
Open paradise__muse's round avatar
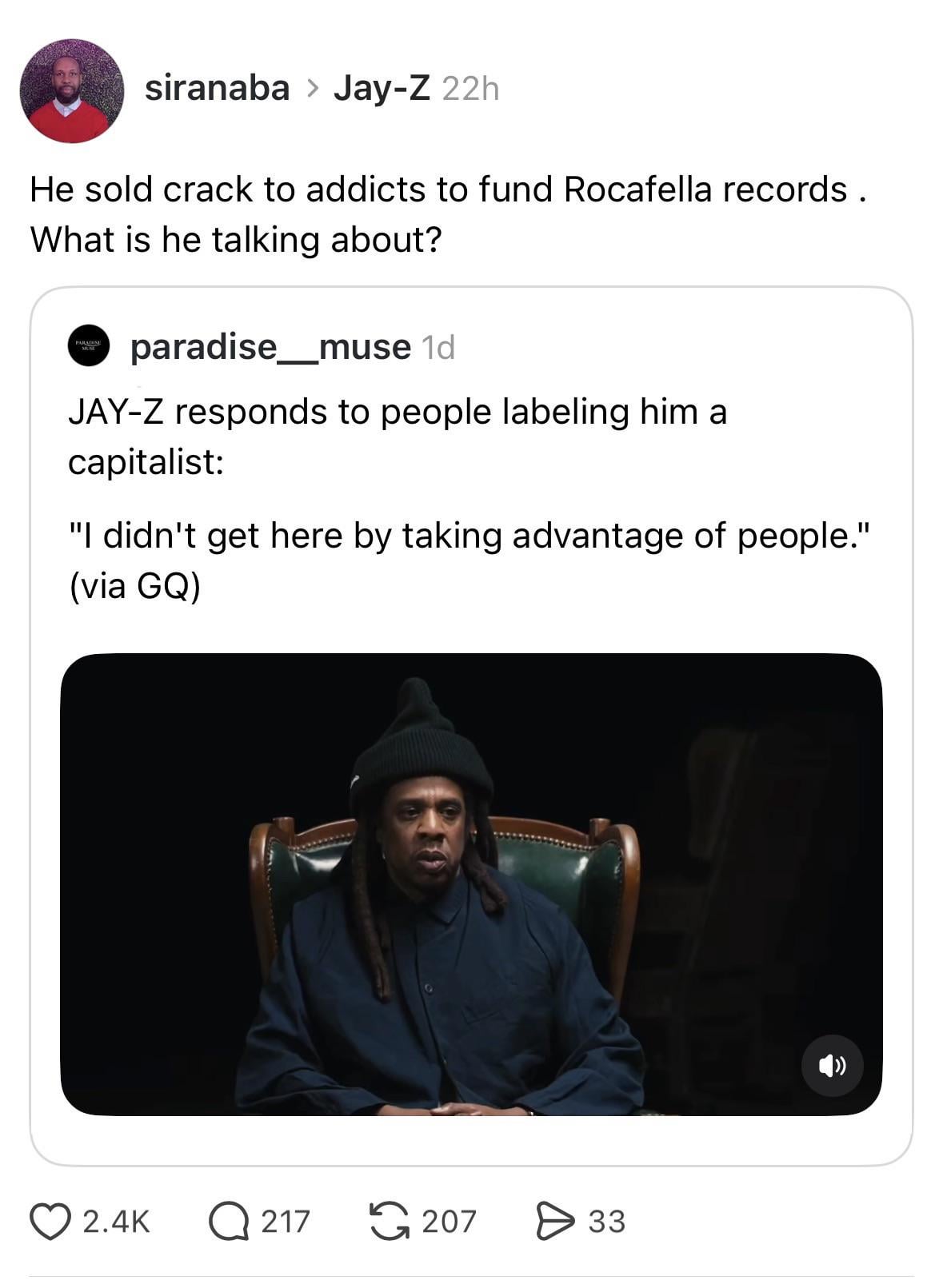click(x=88, y=346)
